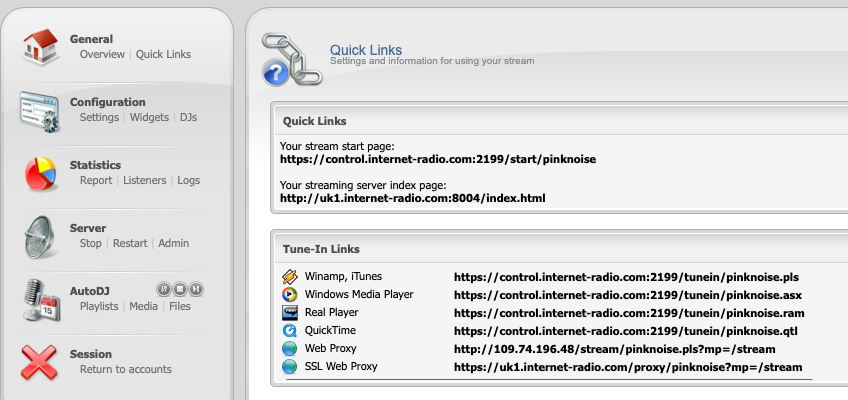
Task: Click the Statistics pie chart icon
Action: coord(40,173)
